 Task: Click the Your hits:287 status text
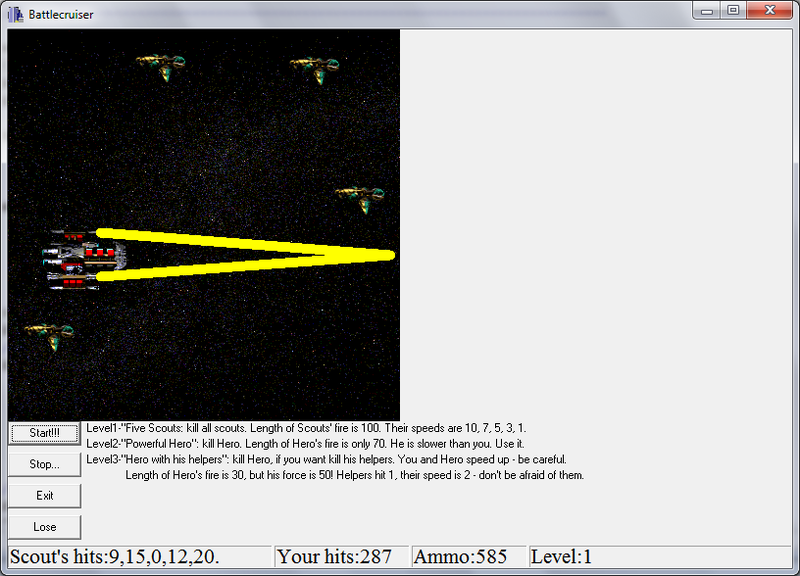335,557
